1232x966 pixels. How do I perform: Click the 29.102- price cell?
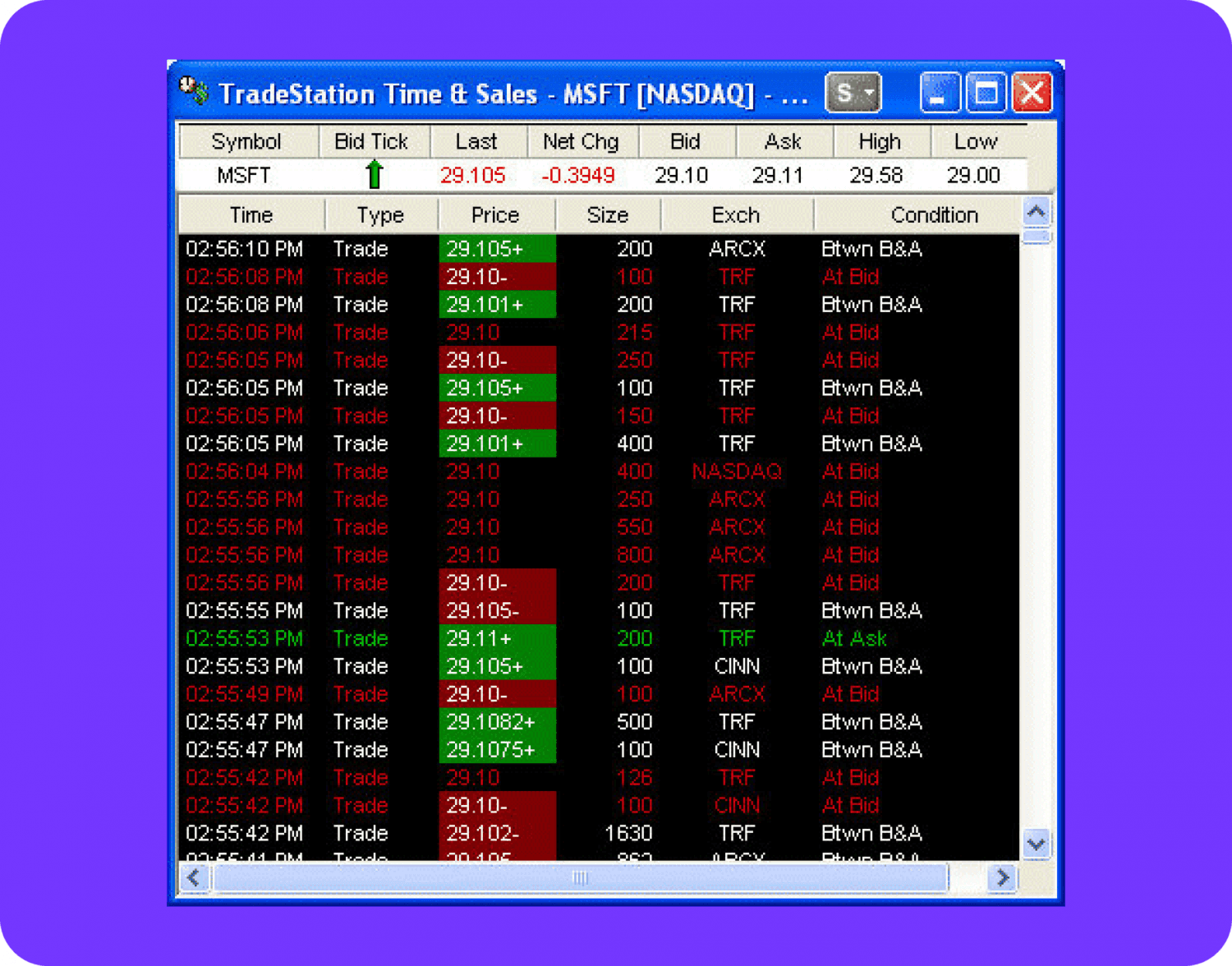point(498,834)
